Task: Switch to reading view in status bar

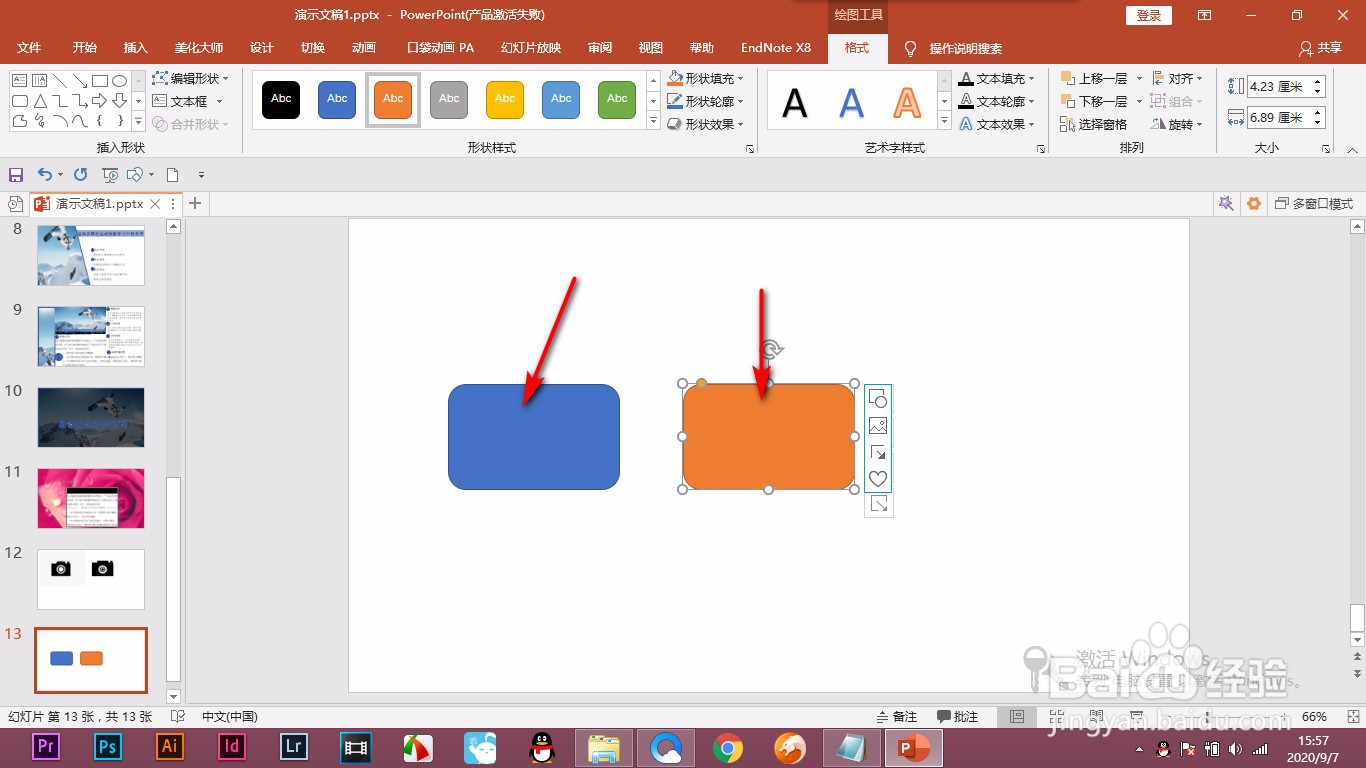Action: click(x=1095, y=717)
